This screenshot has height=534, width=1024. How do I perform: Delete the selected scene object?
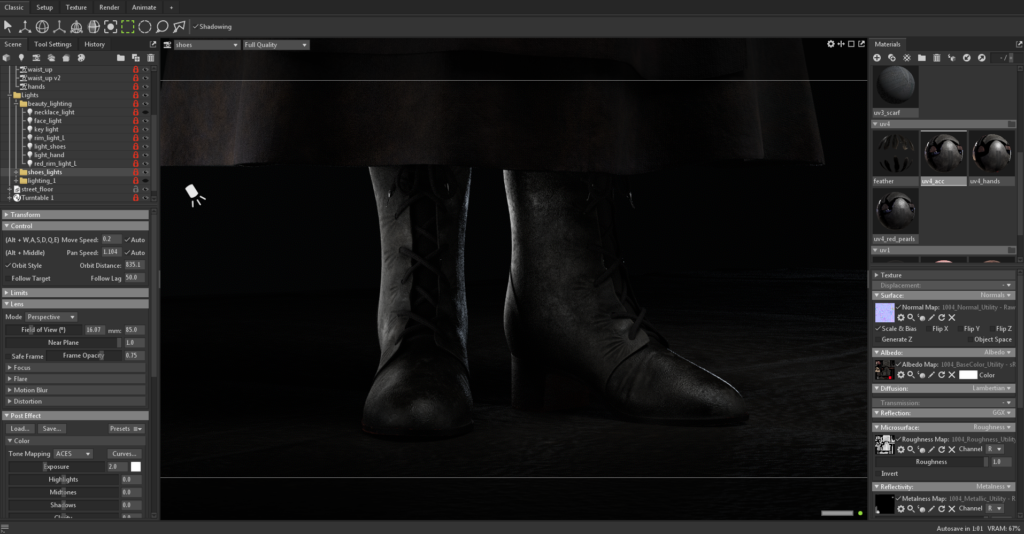151,57
